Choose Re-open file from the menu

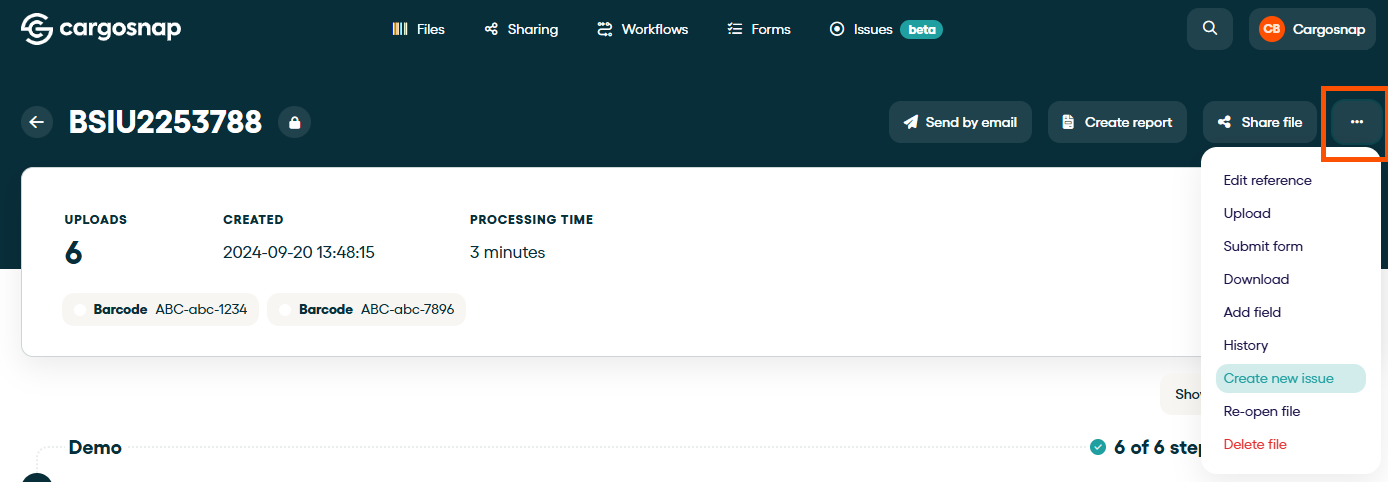1262,411
